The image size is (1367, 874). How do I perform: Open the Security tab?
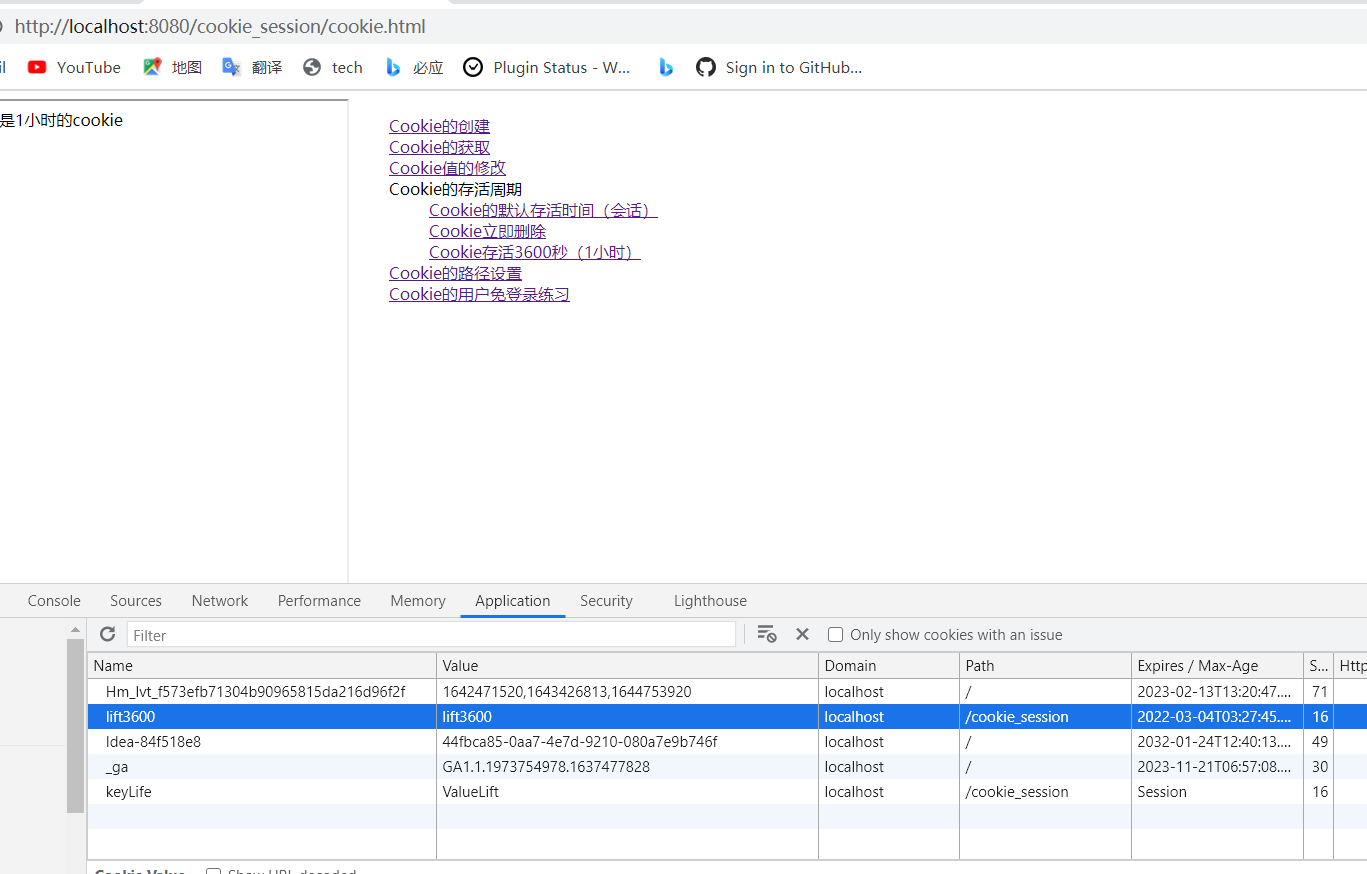(x=606, y=601)
